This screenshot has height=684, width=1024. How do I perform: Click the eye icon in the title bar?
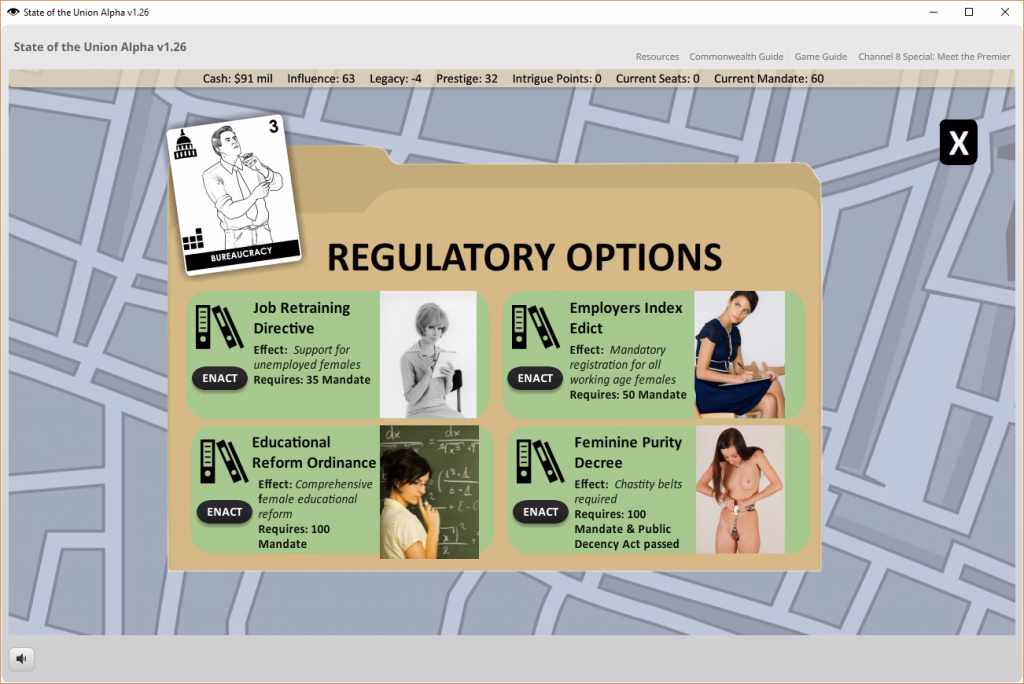(12, 12)
